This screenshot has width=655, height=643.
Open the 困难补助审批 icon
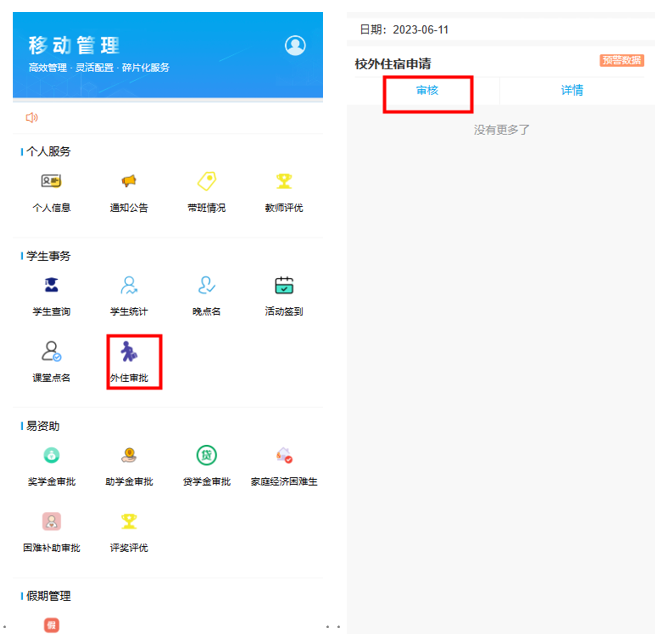click(x=51, y=522)
